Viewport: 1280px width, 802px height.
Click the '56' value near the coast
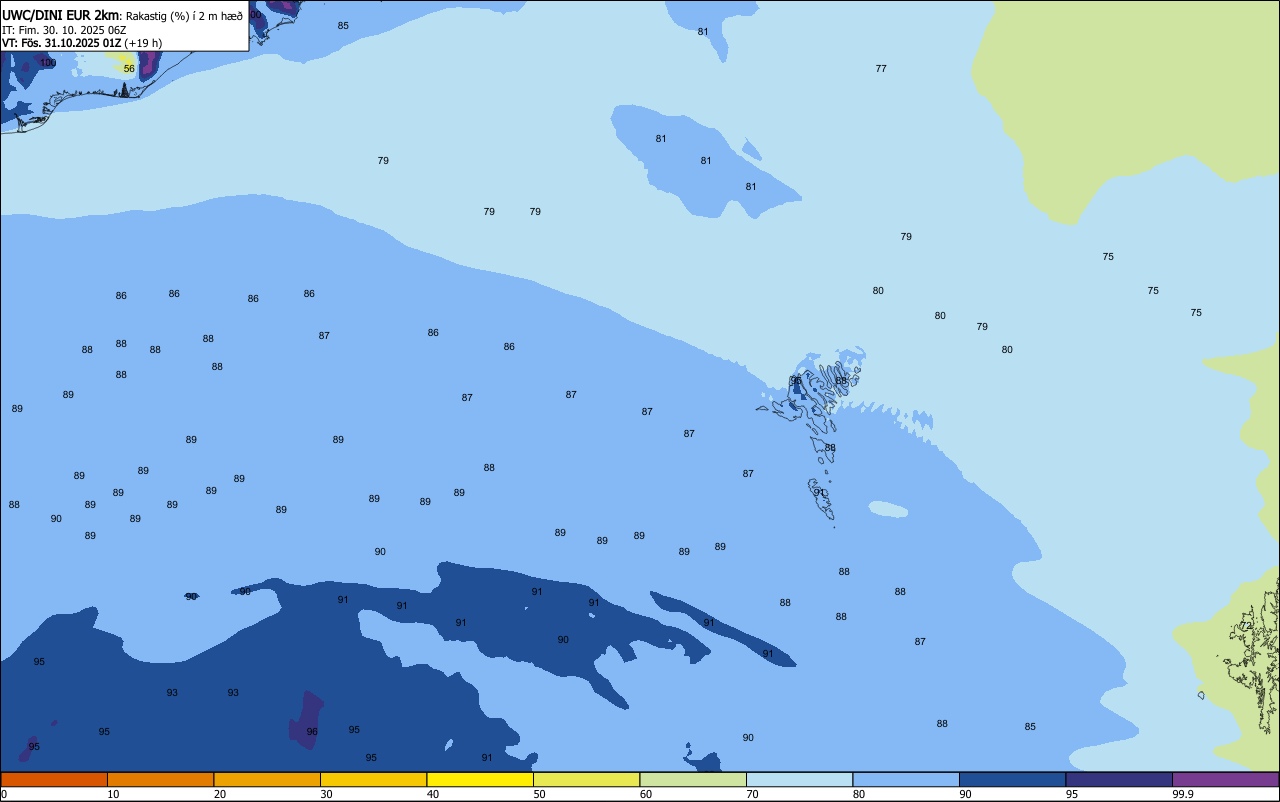pos(129,69)
